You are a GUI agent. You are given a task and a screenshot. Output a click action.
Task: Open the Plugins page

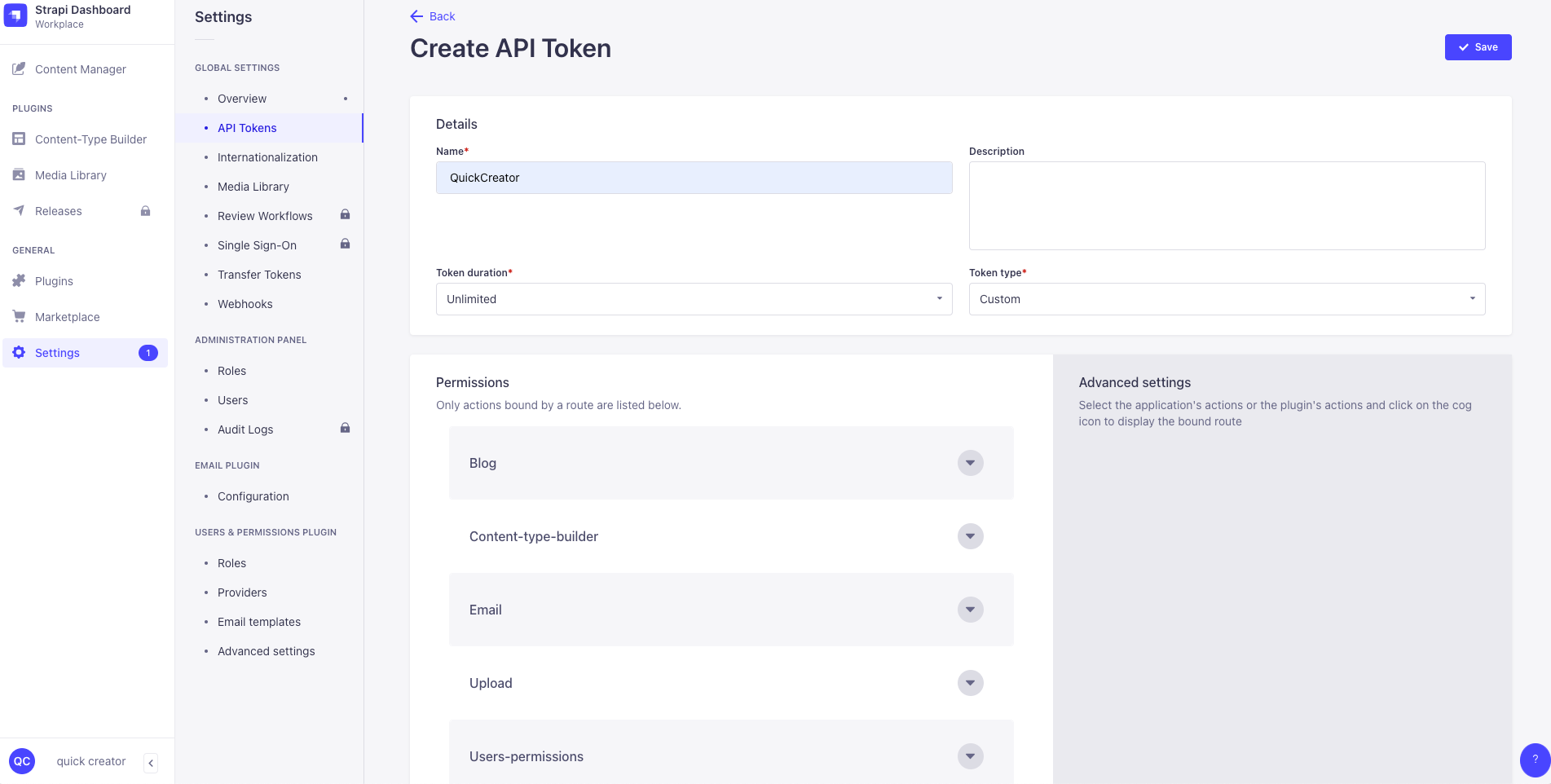click(x=54, y=281)
